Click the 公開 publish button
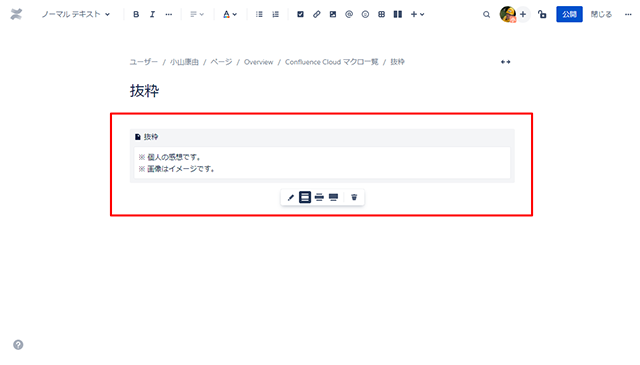 pos(569,14)
